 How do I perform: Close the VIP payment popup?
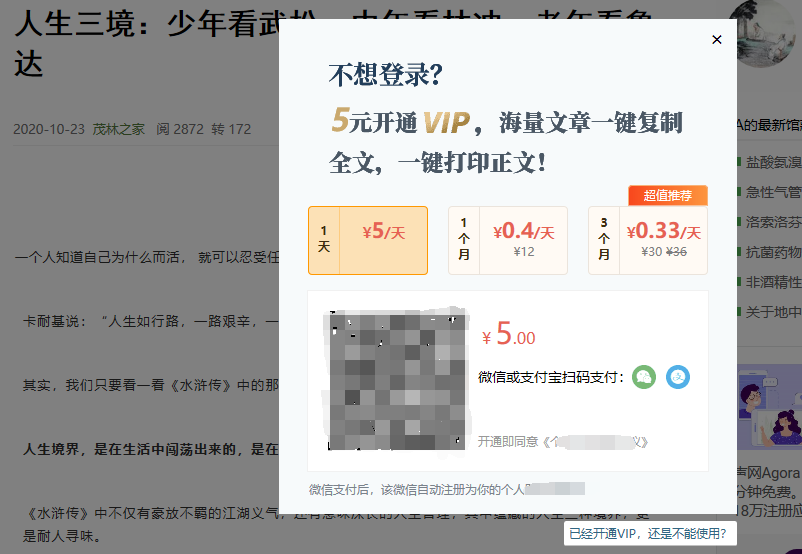717,39
